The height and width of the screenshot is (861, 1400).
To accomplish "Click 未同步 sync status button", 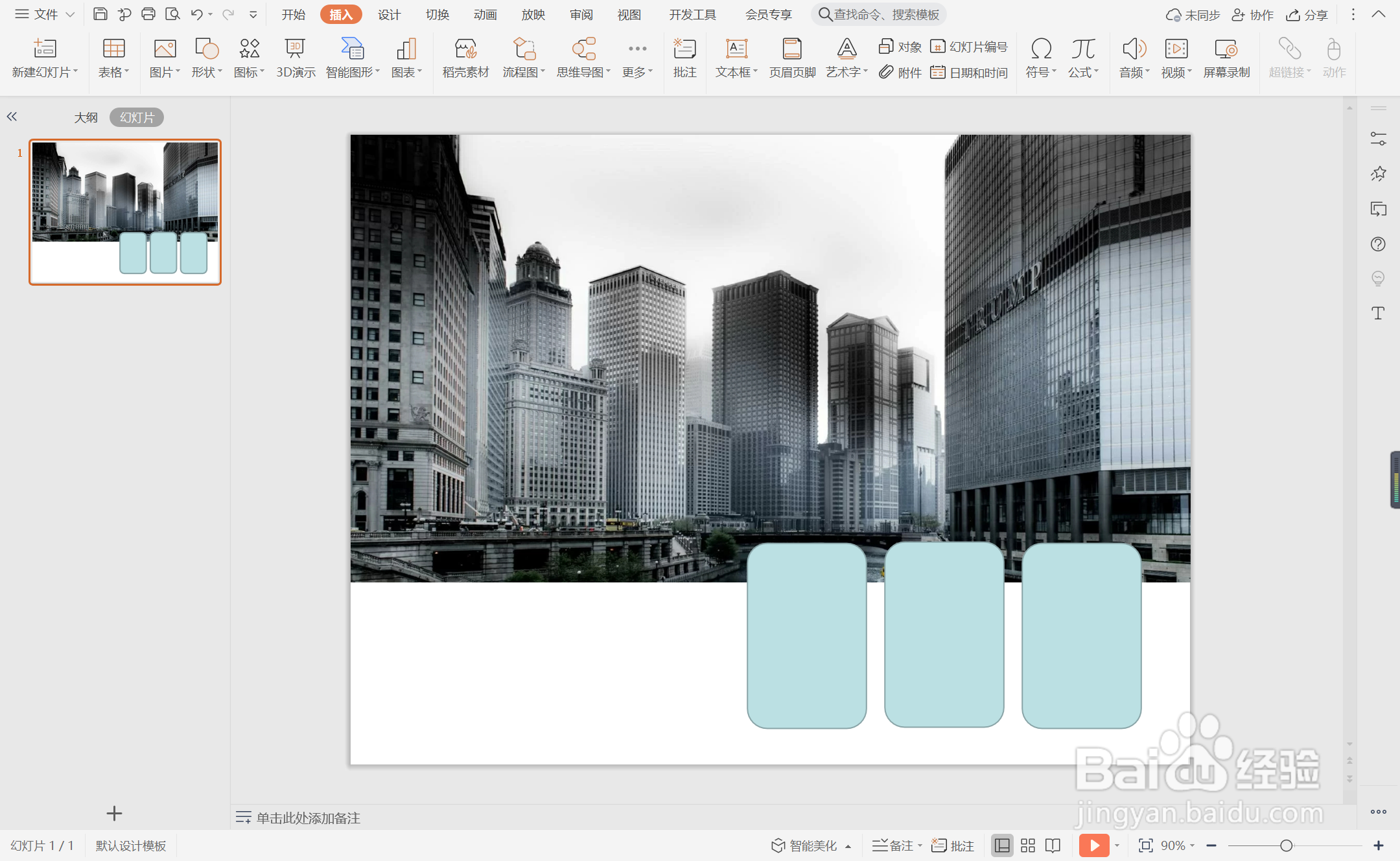I will tap(1193, 15).
